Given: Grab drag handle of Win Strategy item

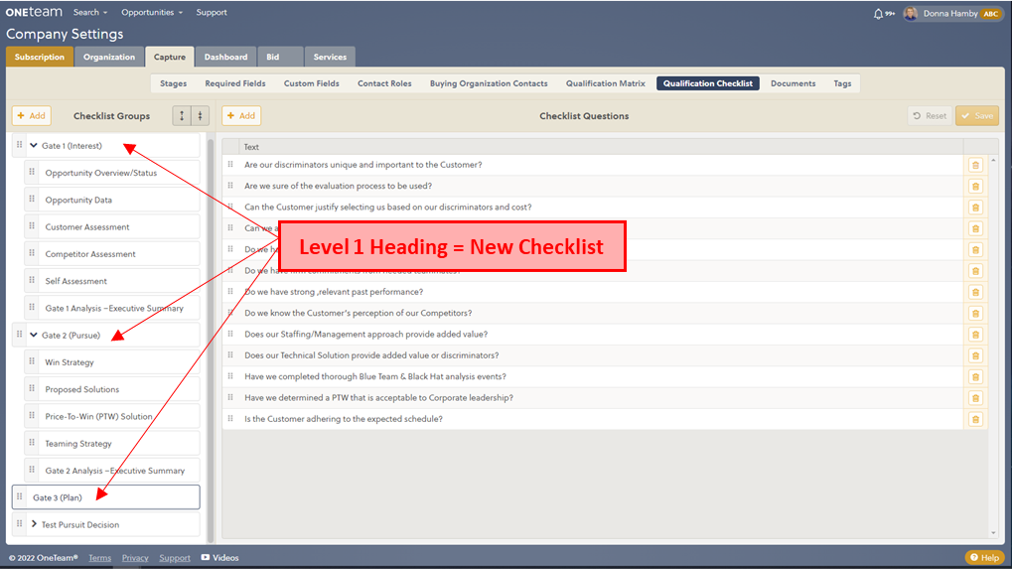Looking at the screenshot, I should pyautogui.click(x=32, y=361).
